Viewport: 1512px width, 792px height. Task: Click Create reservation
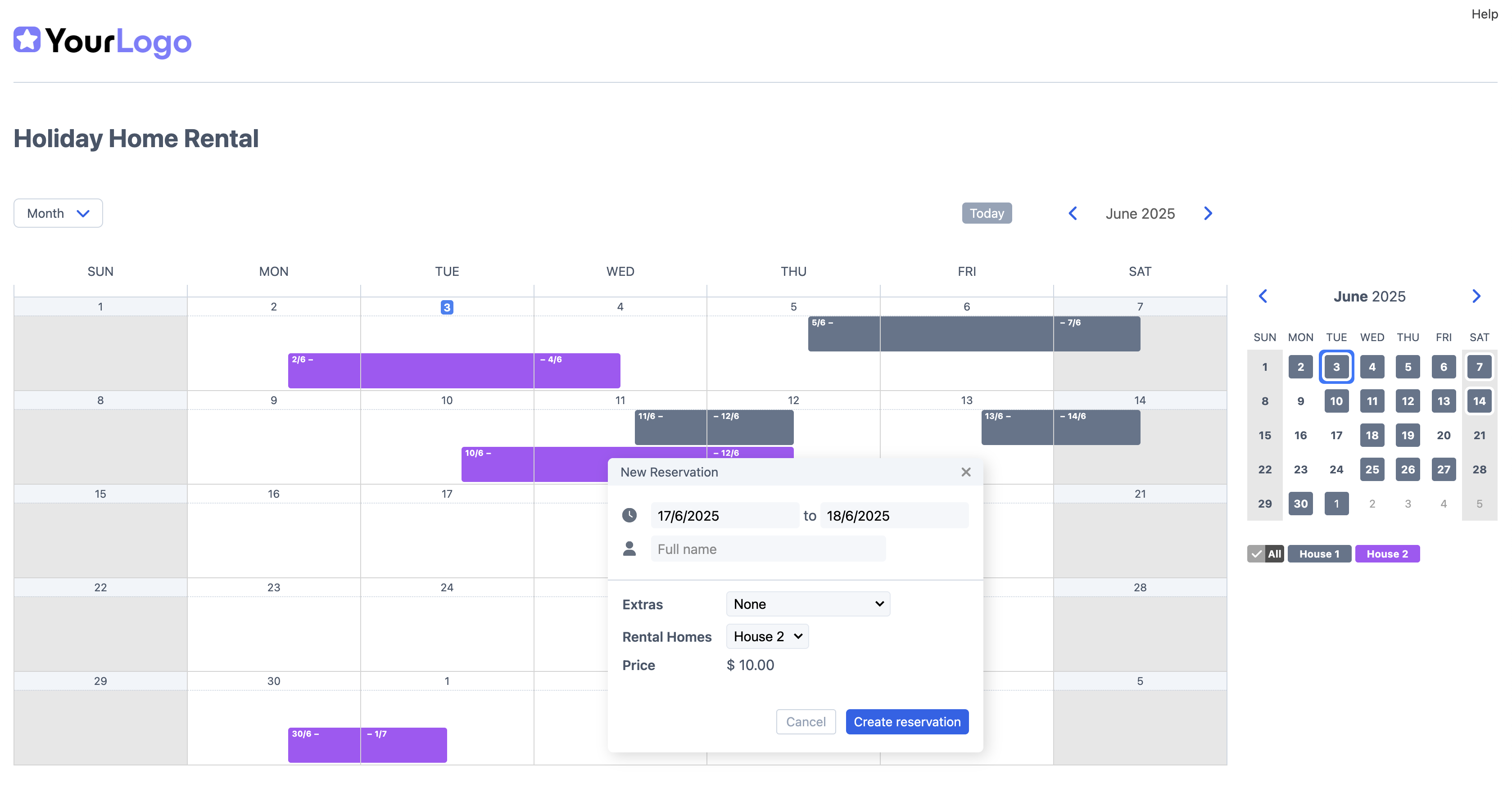coord(906,722)
